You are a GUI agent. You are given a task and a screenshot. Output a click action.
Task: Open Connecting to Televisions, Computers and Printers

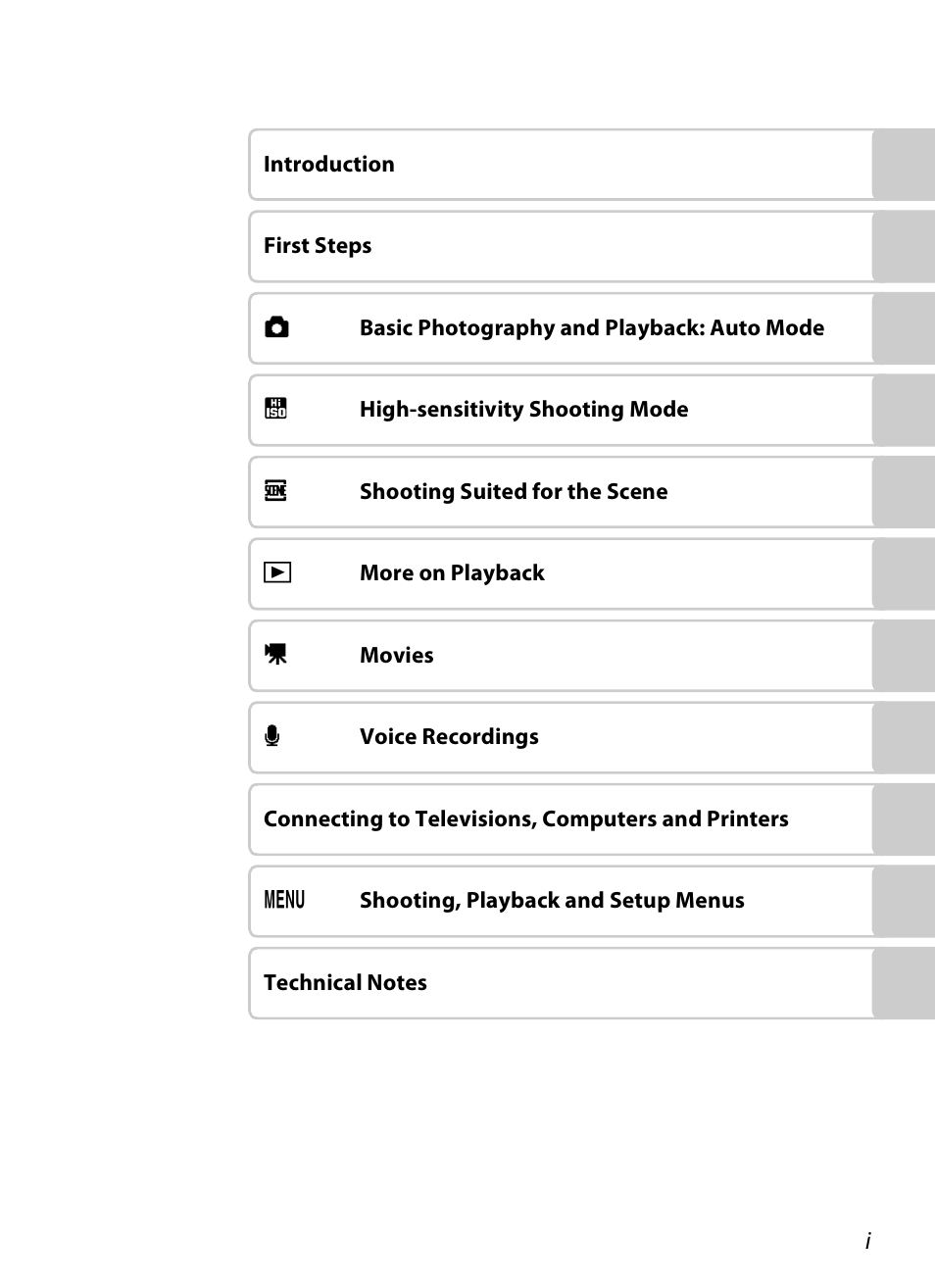click(x=525, y=819)
